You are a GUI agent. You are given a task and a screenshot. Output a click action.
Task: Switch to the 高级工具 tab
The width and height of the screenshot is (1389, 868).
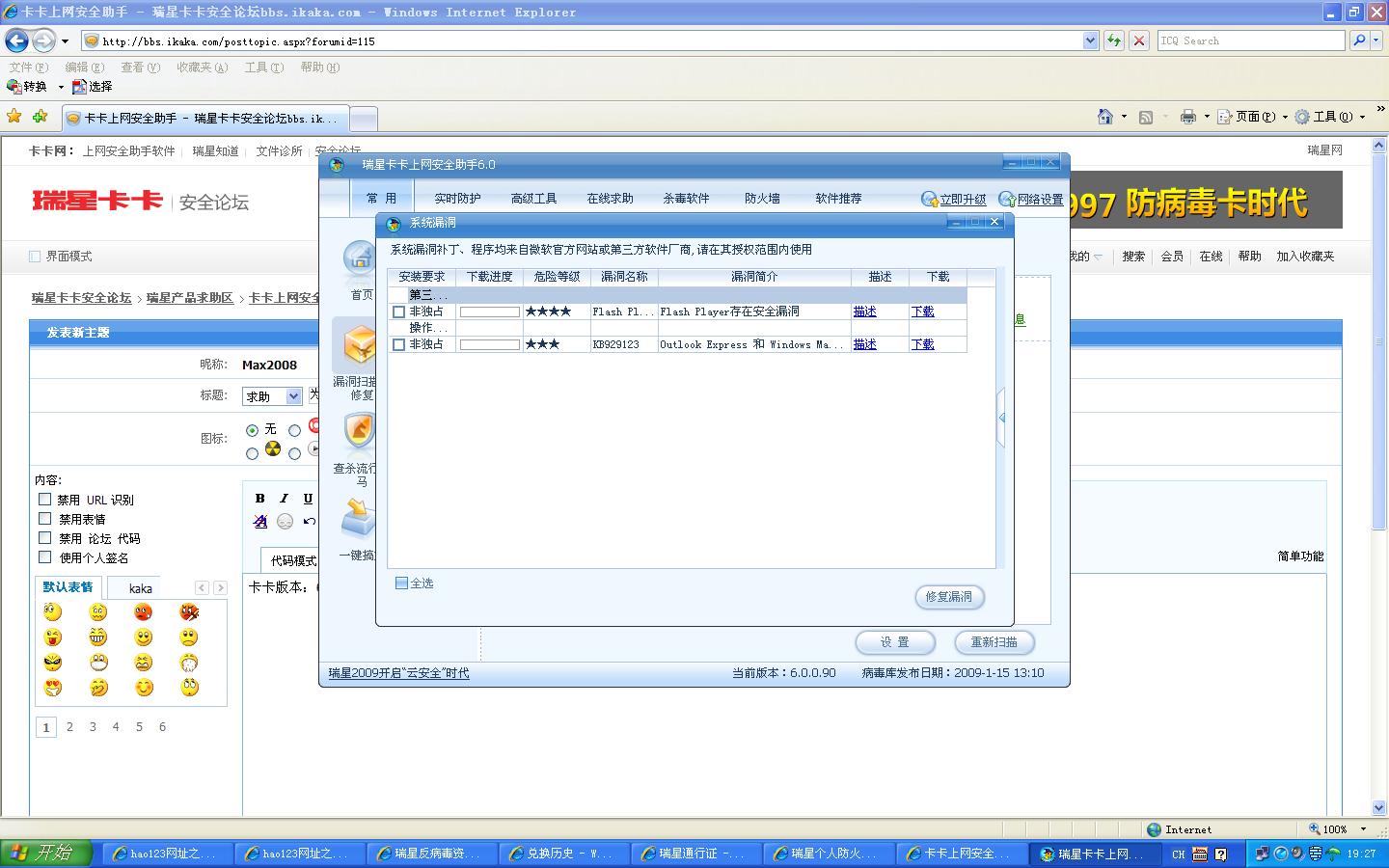533,199
